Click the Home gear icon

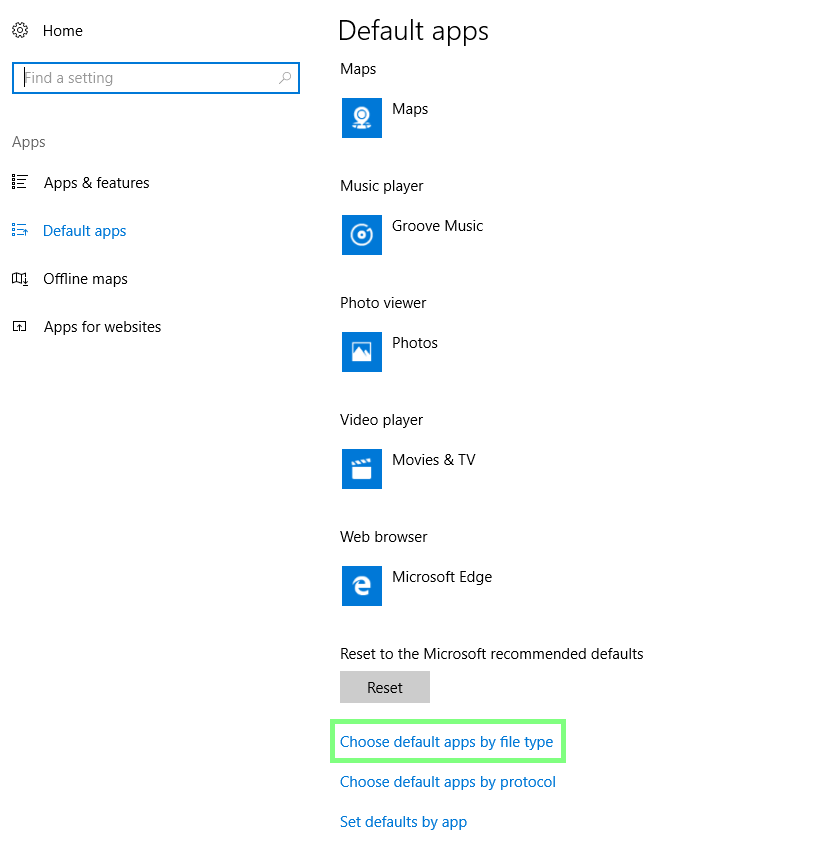(x=20, y=30)
